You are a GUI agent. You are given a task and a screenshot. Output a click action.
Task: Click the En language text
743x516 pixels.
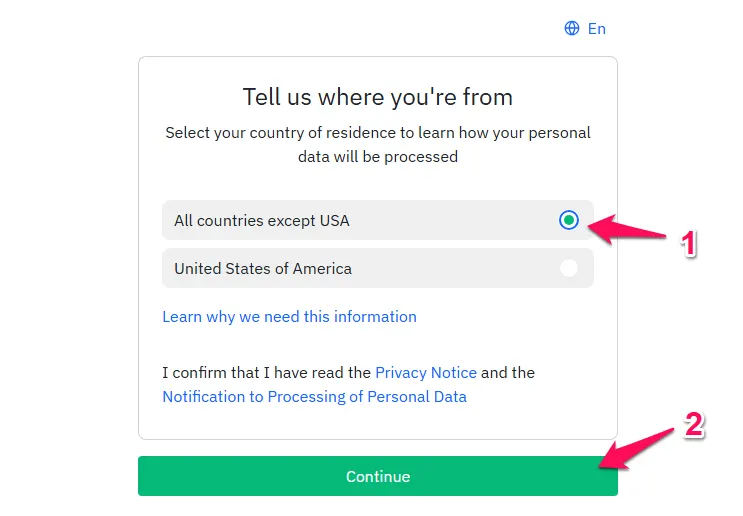(x=597, y=29)
